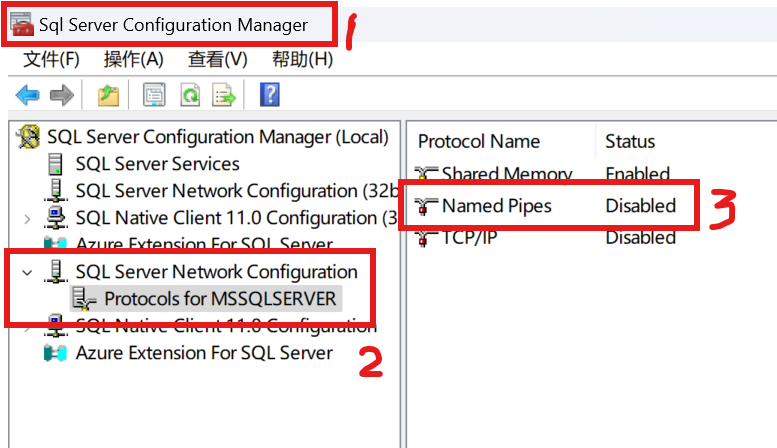777x448 pixels.
Task: Click the Protocols for MSSQLSERVER icon
Action: pos(84,299)
